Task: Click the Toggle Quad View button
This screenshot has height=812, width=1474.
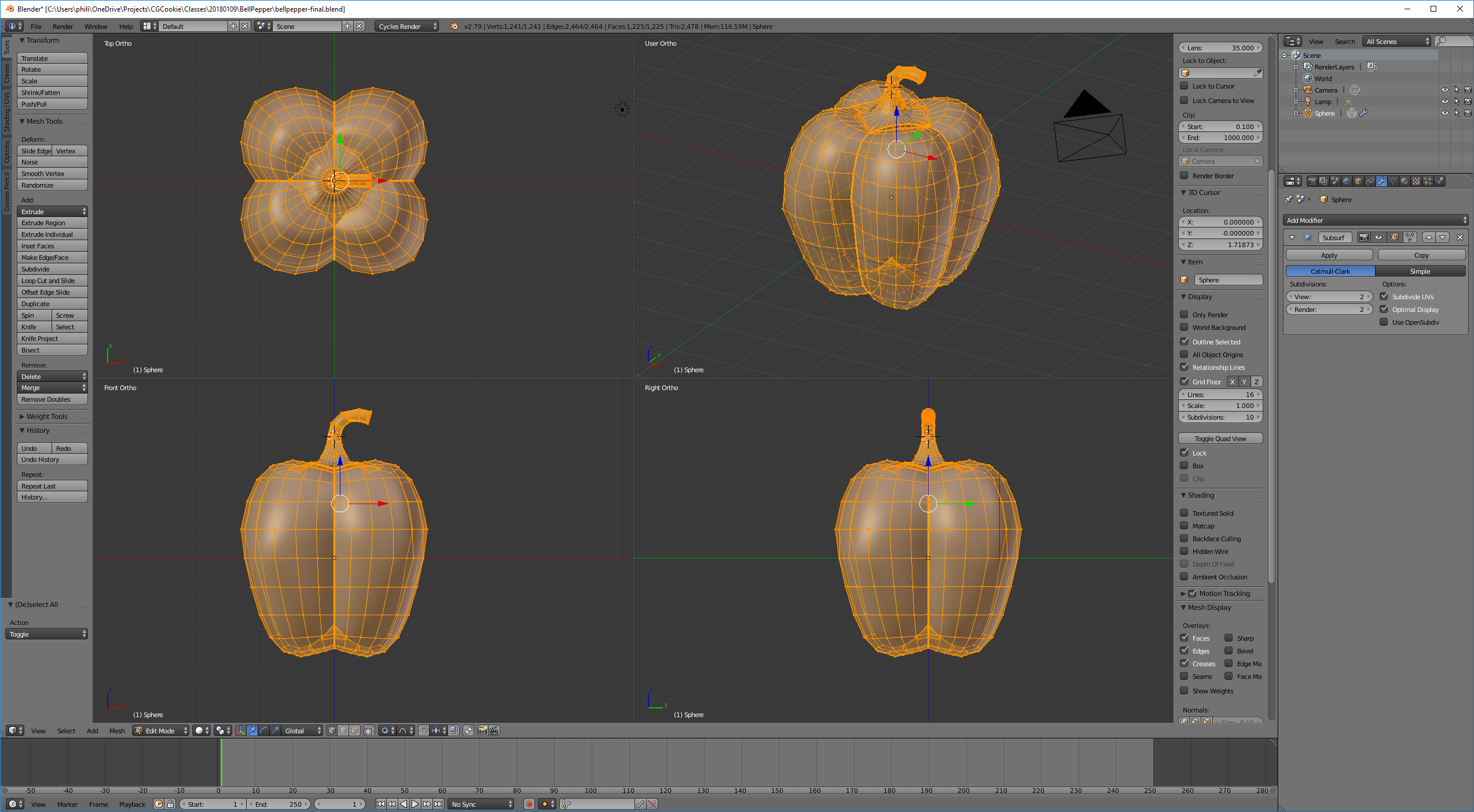Action: coord(1220,438)
